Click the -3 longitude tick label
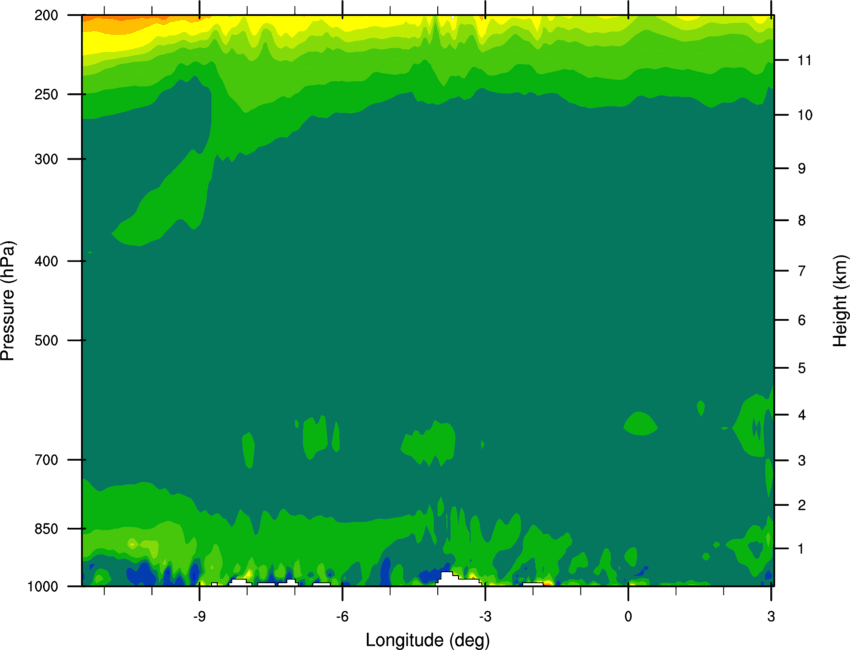This screenshot has height=650, width=850. click(485, 616)
